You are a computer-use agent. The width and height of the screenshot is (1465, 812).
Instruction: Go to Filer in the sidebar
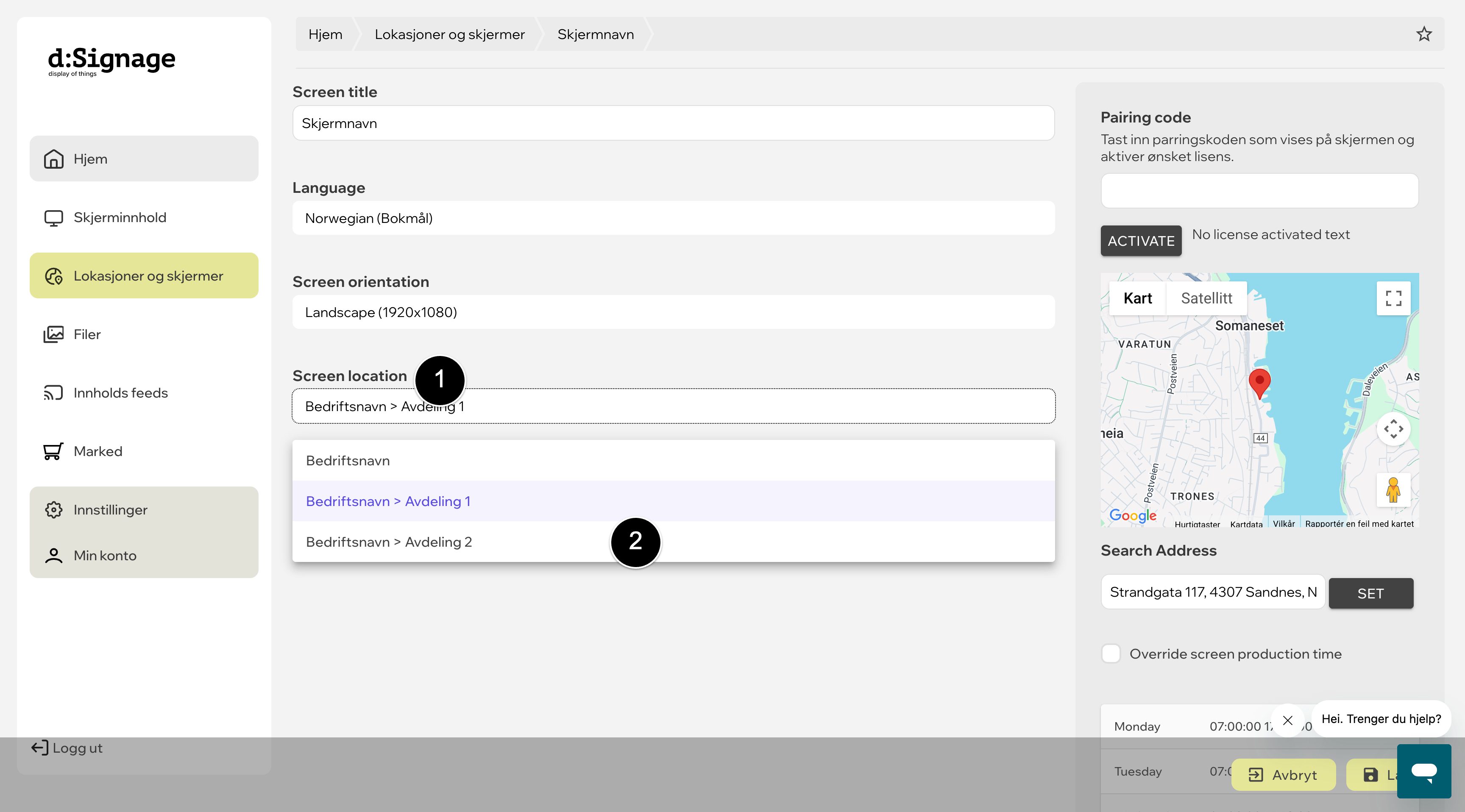144,334
